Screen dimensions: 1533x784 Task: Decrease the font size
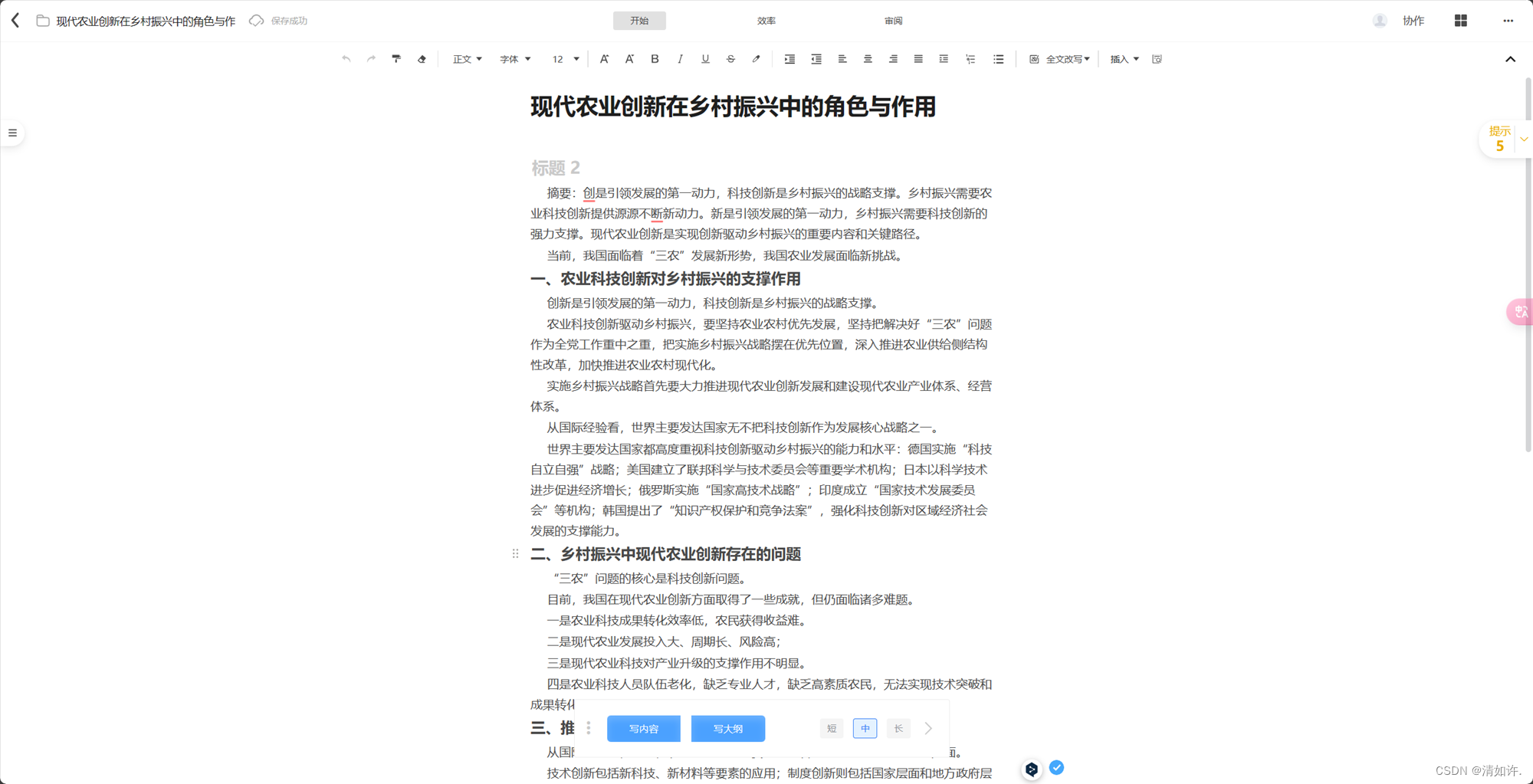(629, 59)
